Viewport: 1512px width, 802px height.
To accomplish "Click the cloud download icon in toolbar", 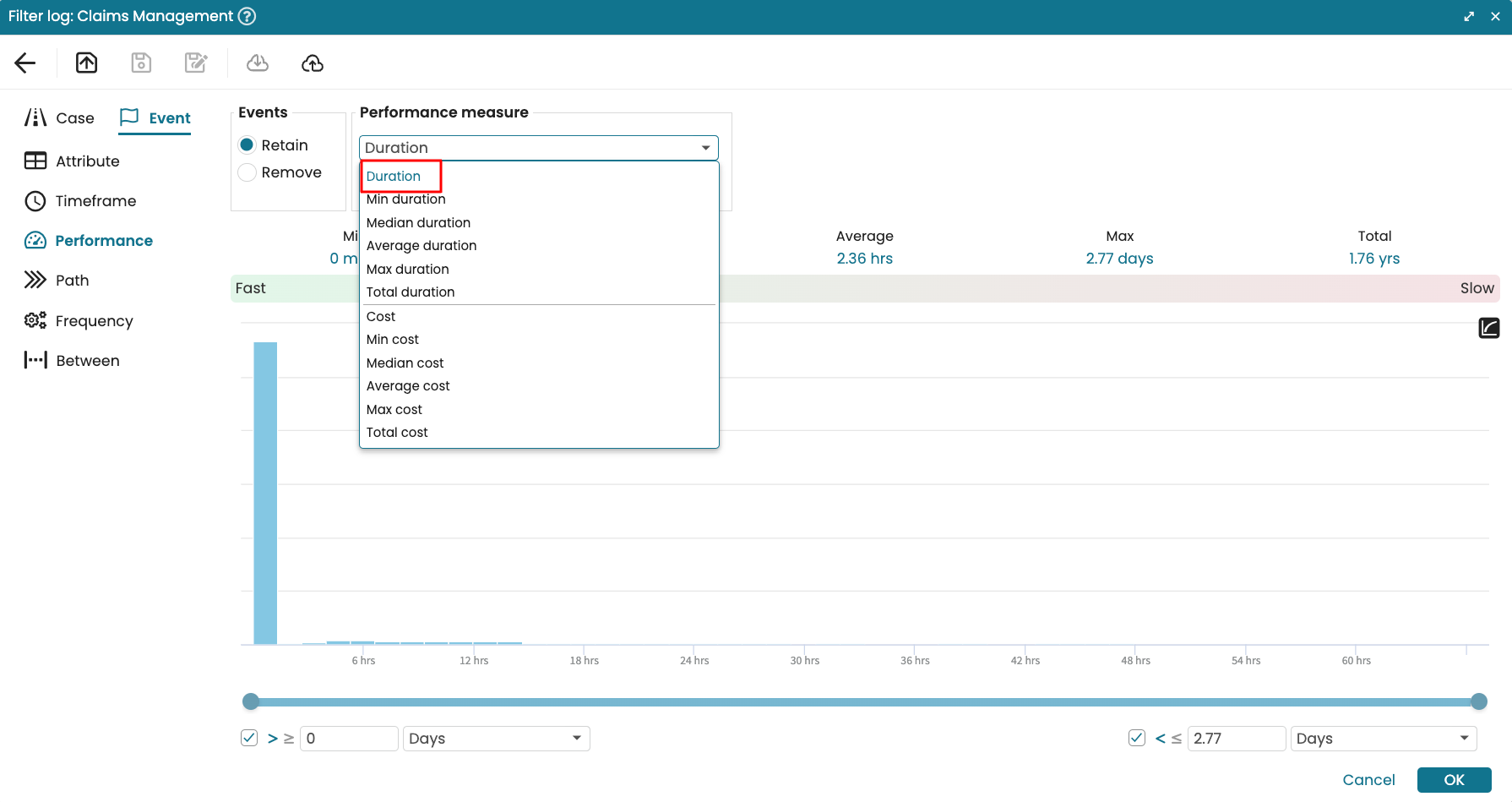I will click(258, 63).
